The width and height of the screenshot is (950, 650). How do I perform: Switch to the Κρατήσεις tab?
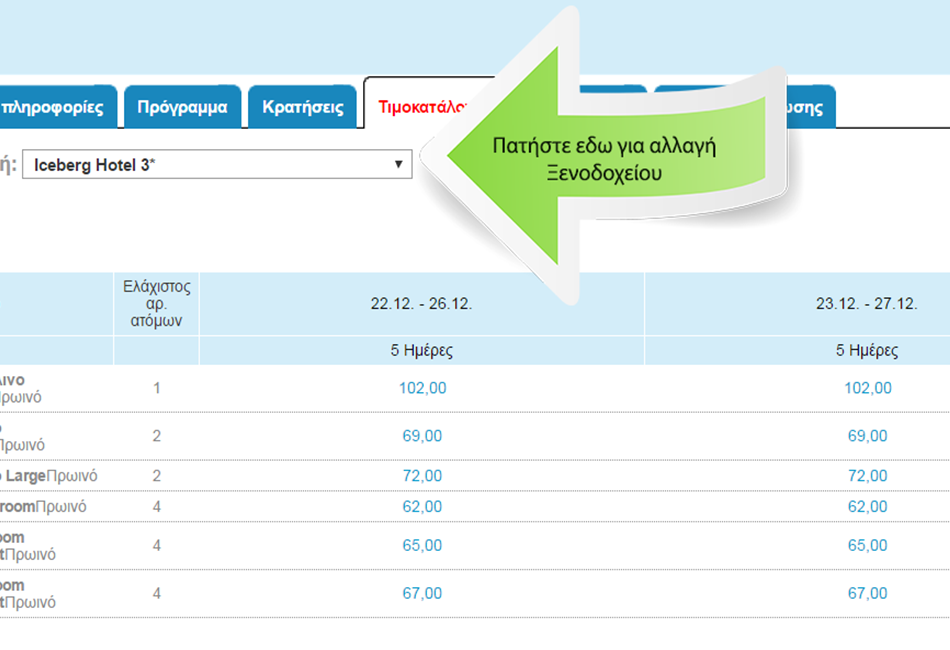302,107
